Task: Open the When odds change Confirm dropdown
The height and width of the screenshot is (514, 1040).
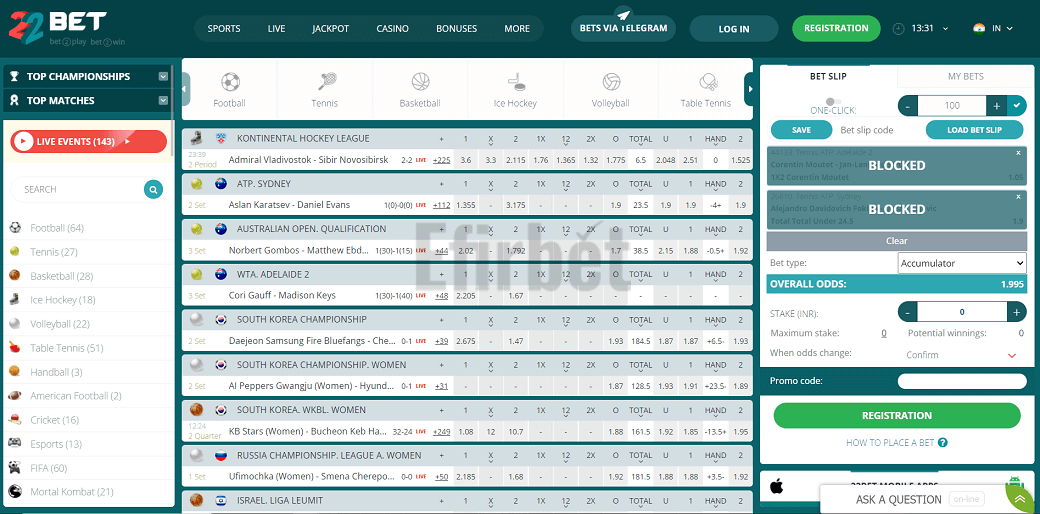Action: (x=960, y=355)
